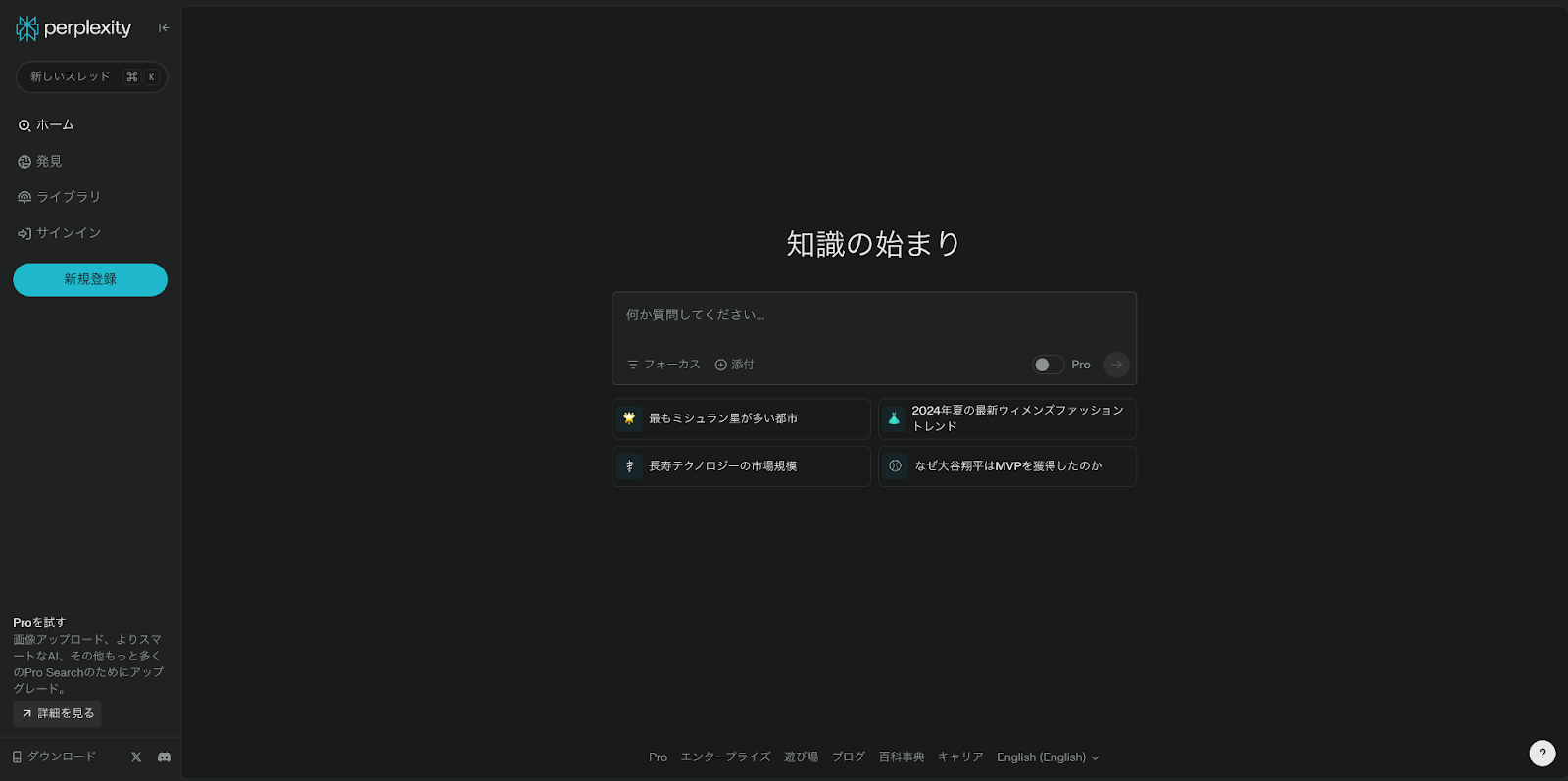Screen dimensions: 1568x781
Task: Click the 新規登録 signup button
Action: (x=90, y=279)
